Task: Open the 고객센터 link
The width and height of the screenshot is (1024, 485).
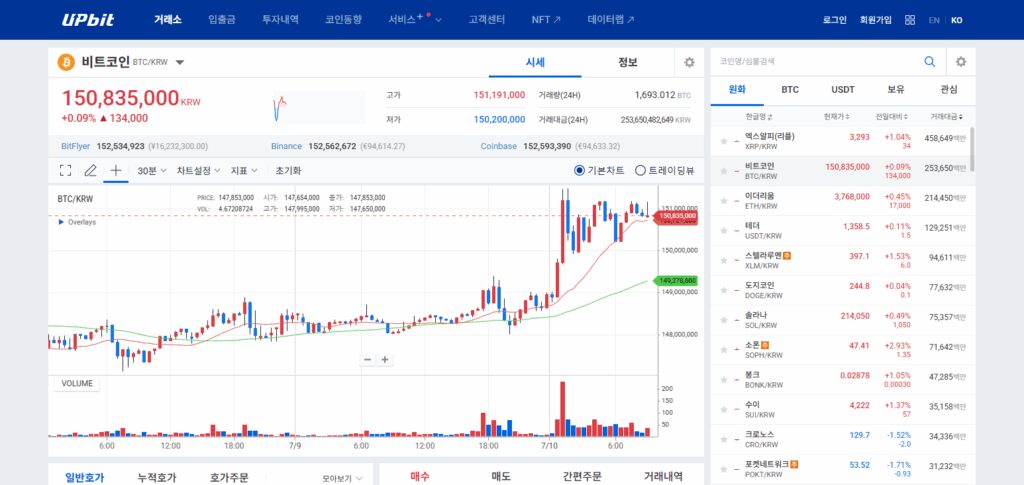Action: coord(487,20)
